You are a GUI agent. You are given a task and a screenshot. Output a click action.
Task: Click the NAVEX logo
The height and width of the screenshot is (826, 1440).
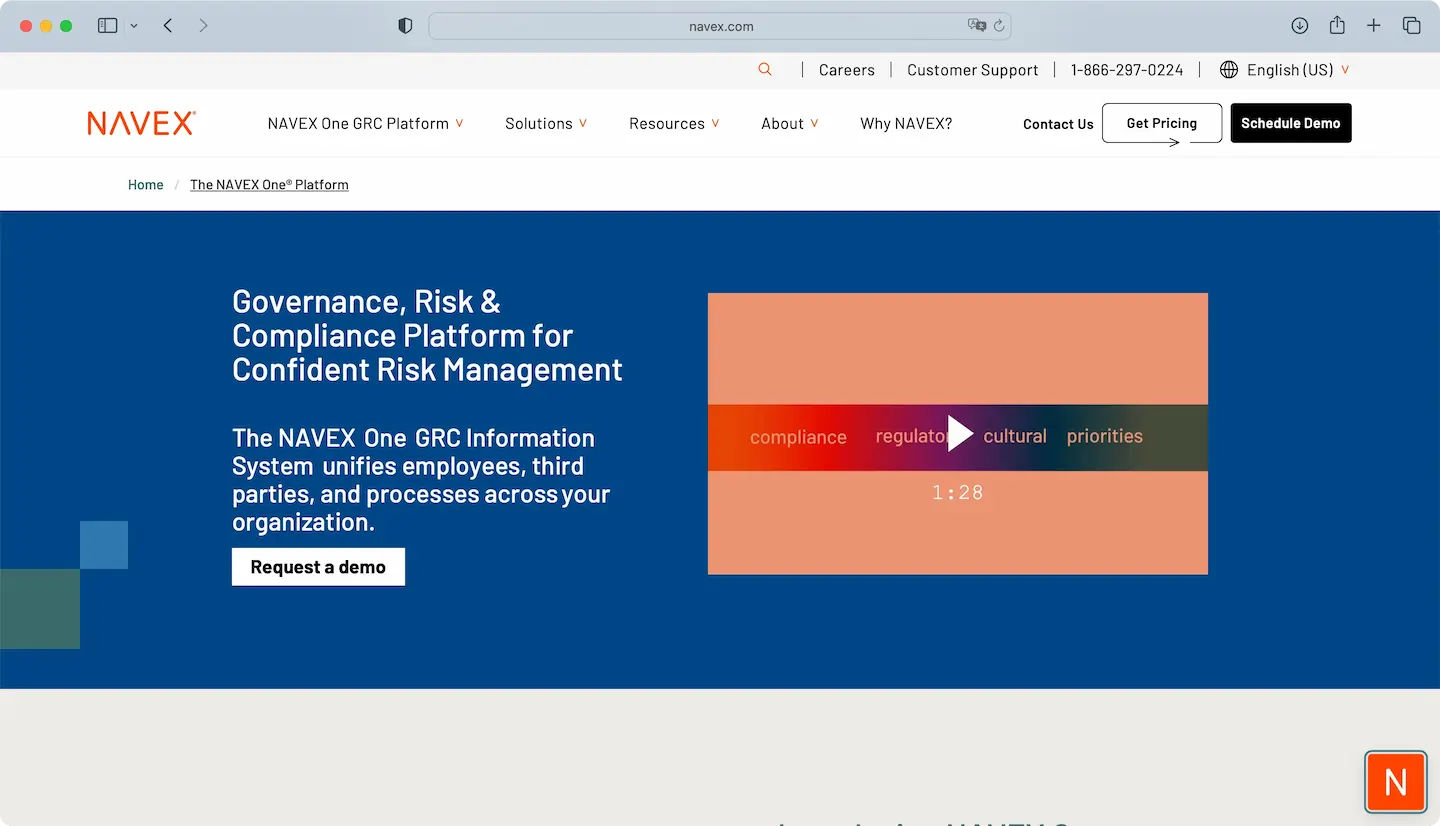click(x=141, y=123)
